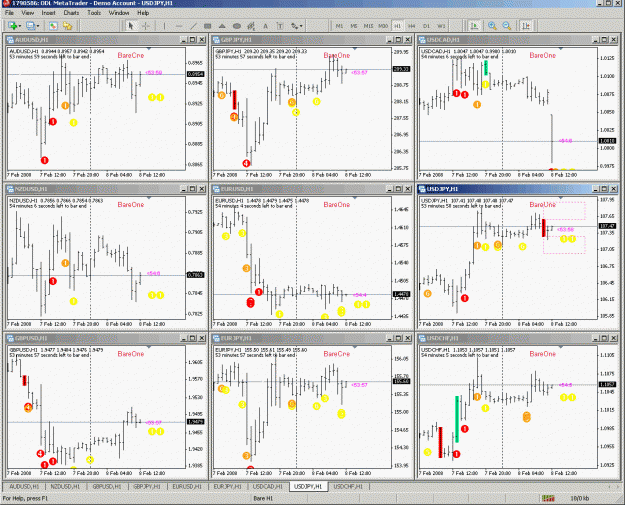The image size is (625, 505).
Task: Click chart shift triangle marker in AUDUSD chart
Action: click(x=149, y=49)
